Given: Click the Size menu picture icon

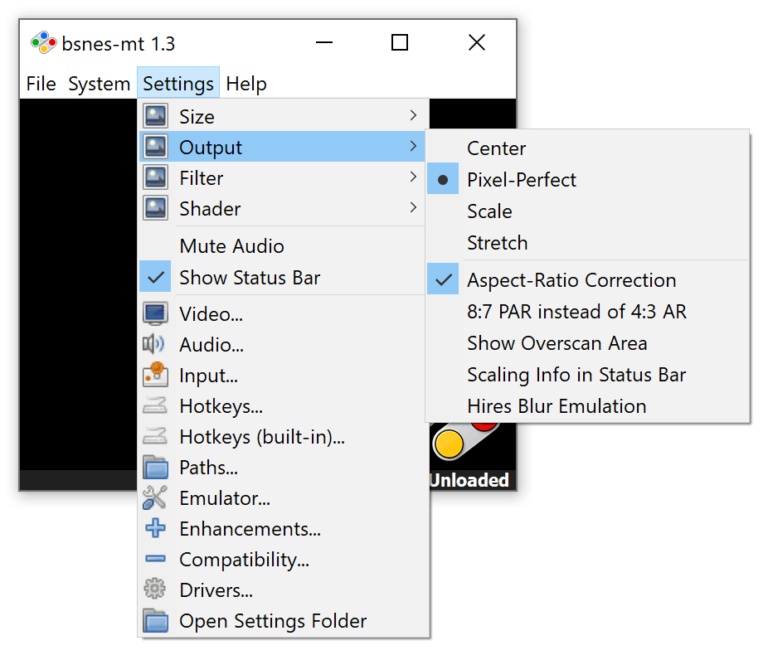Looking at the screenshot, I should (155, 116).
